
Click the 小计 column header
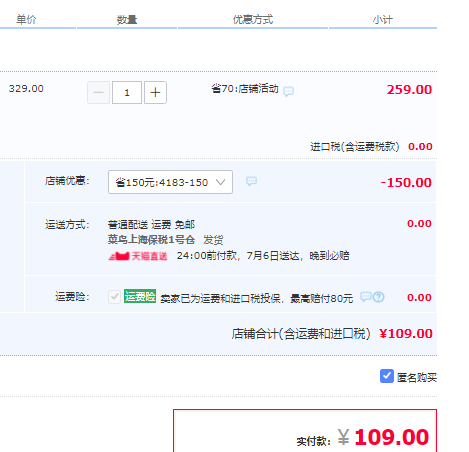tap(383, 20)
